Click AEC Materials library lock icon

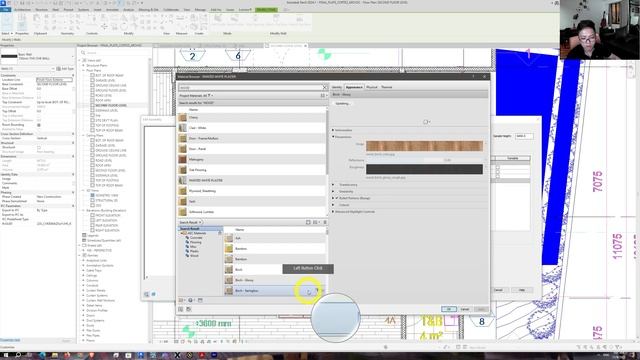point(220,233)
